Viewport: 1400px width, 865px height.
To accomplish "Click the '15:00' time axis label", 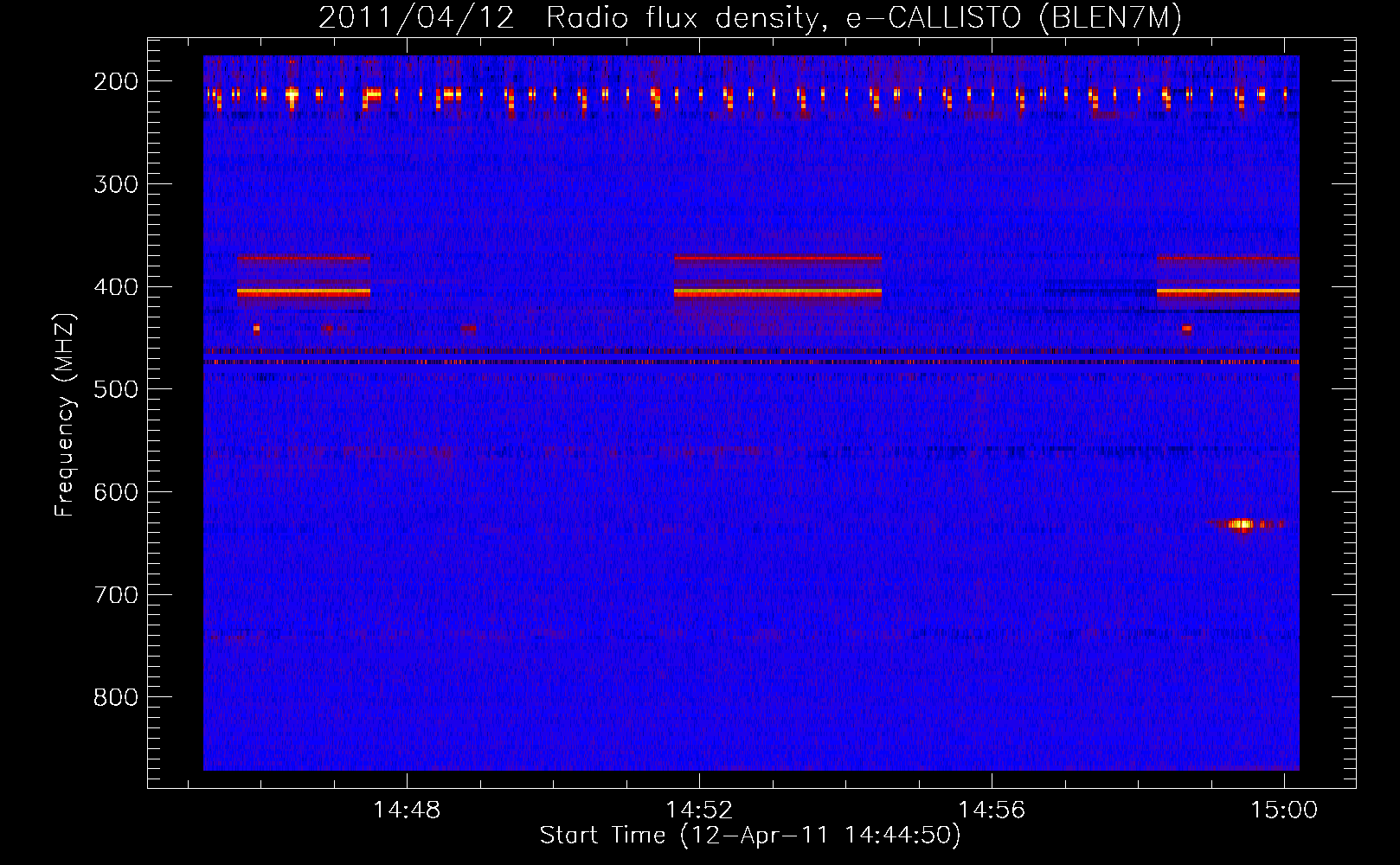I will point(1283,811).
